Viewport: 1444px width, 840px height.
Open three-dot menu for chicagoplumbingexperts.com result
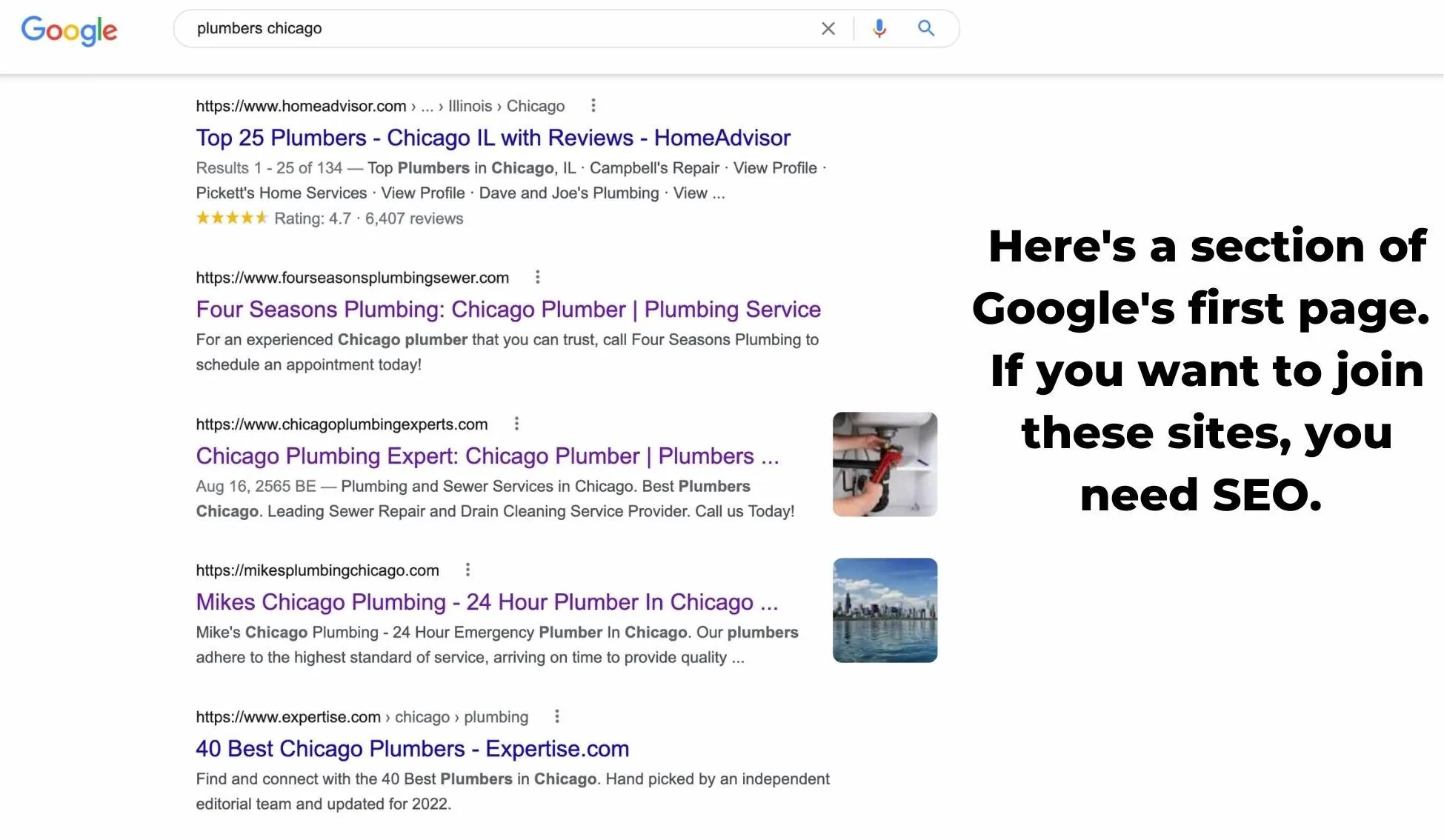coord(516,424)
